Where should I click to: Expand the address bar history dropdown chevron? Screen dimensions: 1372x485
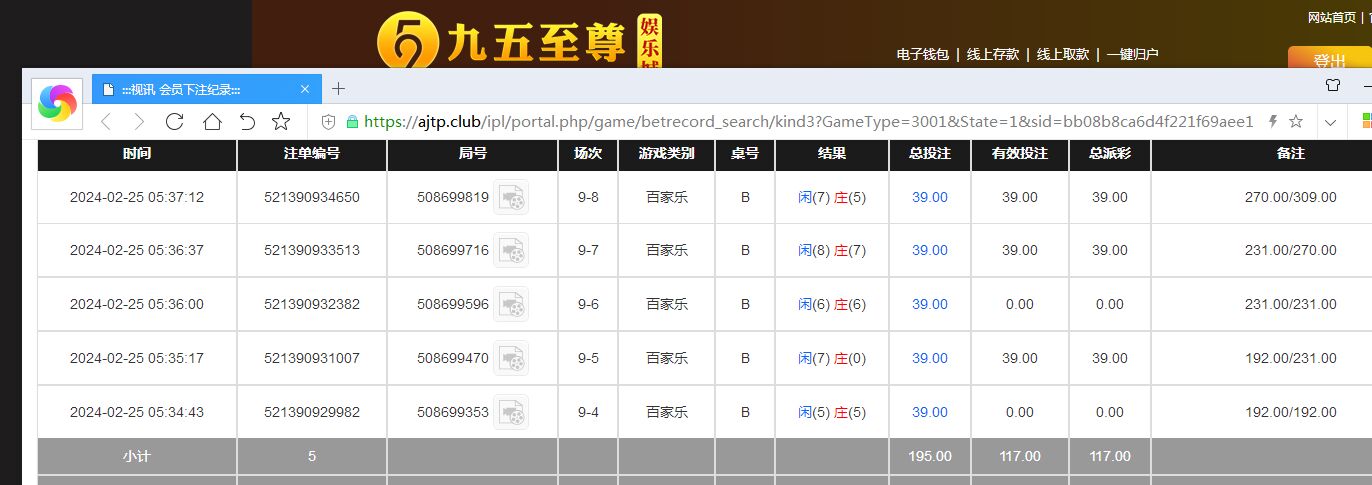(1330, 122)
